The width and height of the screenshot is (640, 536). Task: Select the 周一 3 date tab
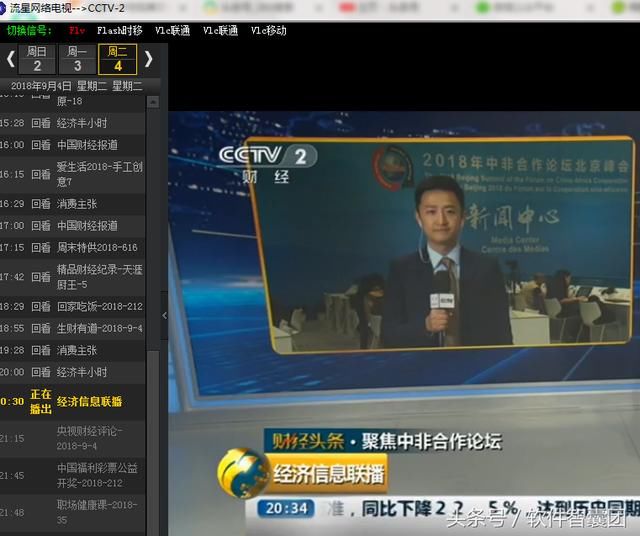coord(77,59)
